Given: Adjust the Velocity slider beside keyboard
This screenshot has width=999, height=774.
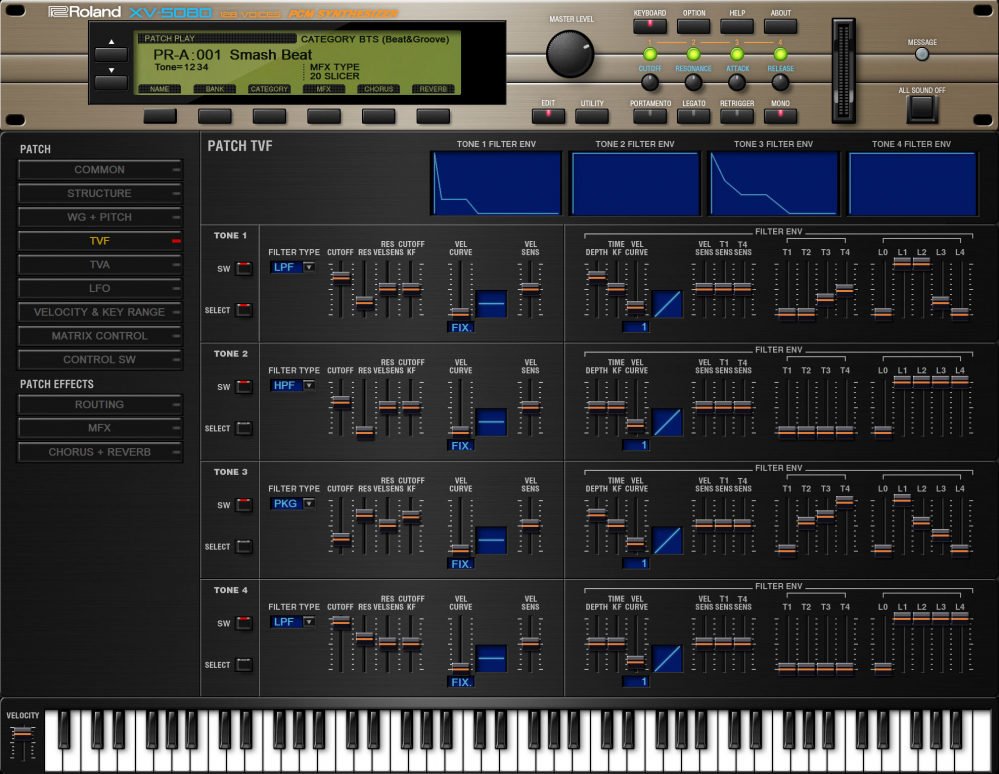Looking at the screenshot, I should pos(23,733).
